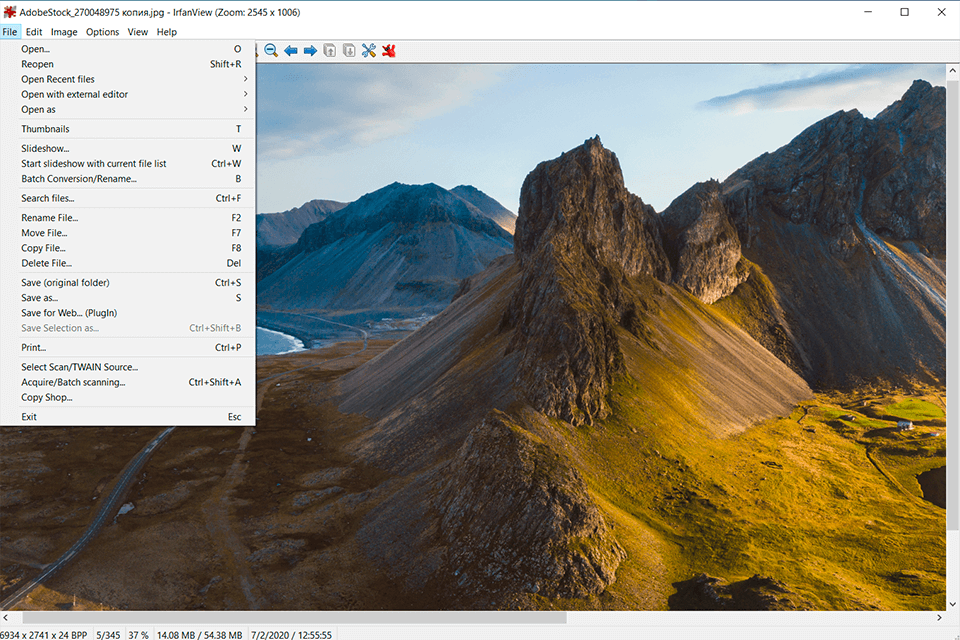Open settings via the wrench-screwdriver icon
Image resolution: width=960 pixels, height=640 pixels.
369,51
